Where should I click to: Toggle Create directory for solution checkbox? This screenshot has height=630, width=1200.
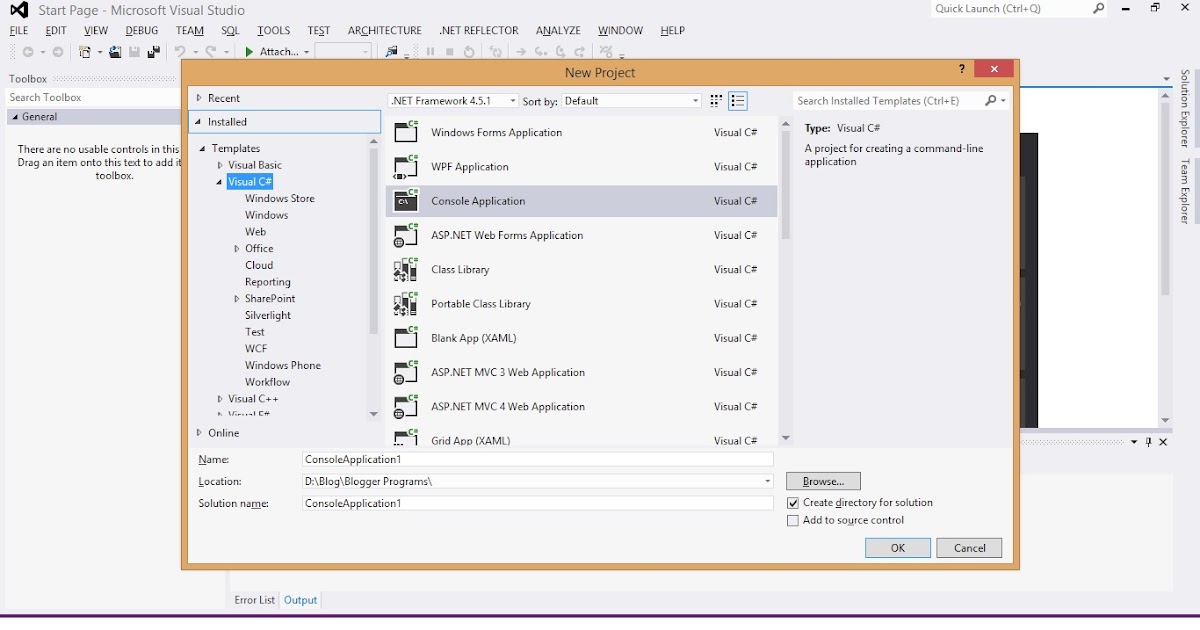click(793, 503)
